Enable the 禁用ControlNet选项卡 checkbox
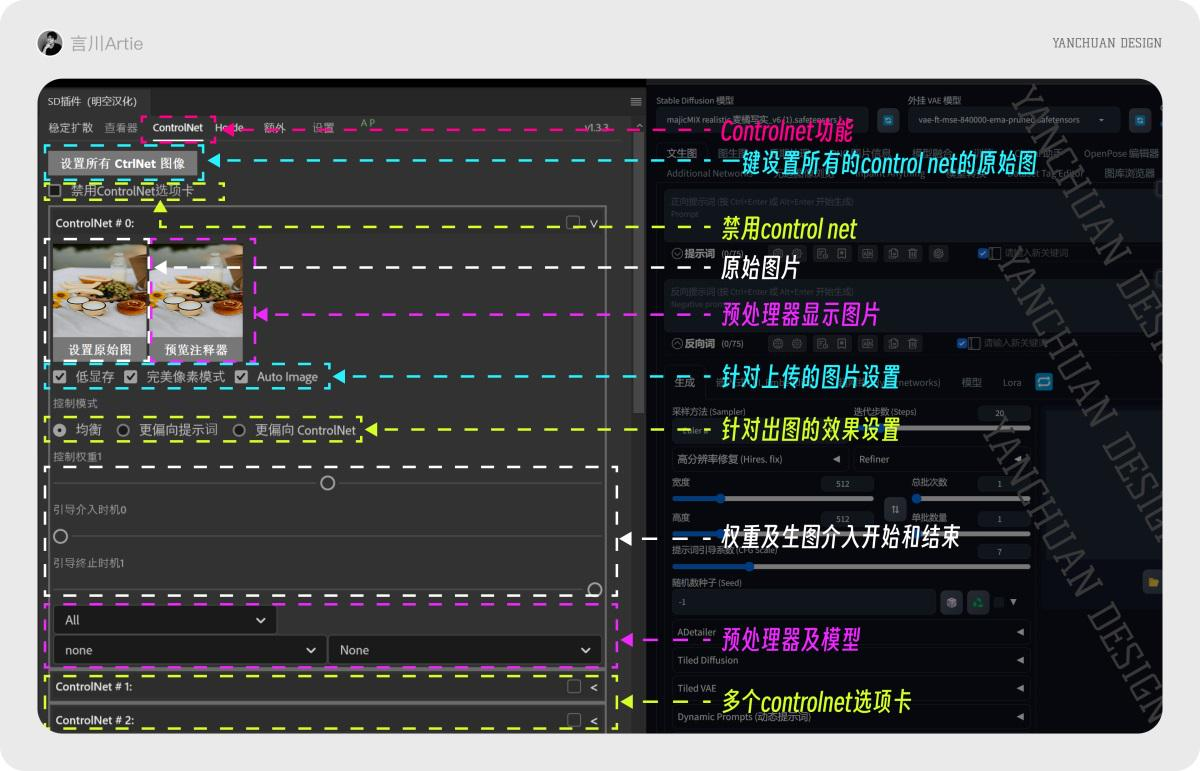Image resolution: width=1200 pixels, height=771 pixels. [58, 191]
